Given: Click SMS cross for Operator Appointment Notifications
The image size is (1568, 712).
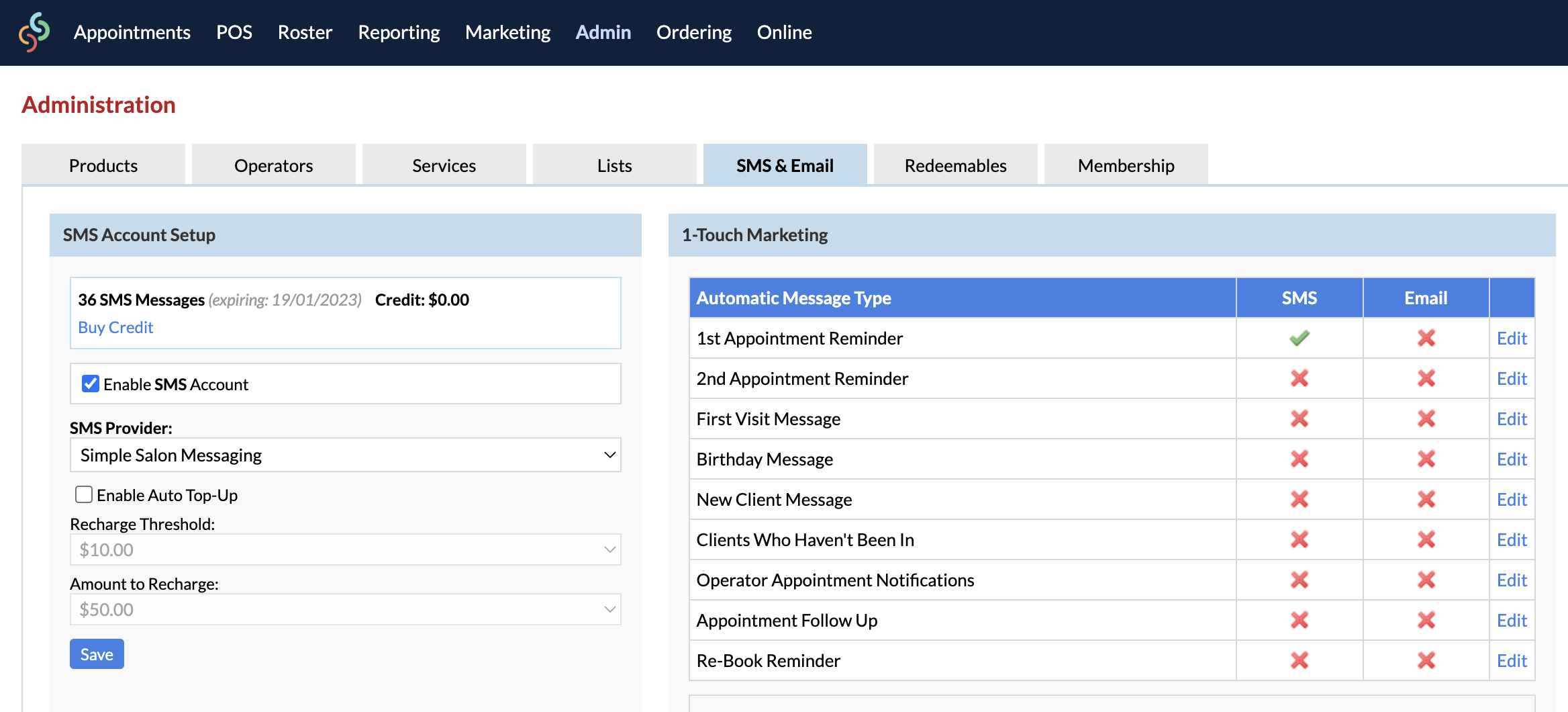Looking at the screenshot, I should point(1300,580).
